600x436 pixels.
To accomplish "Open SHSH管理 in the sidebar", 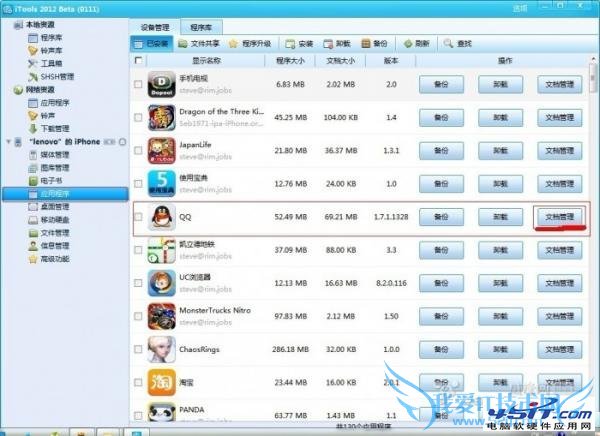I will coord(51,77).
